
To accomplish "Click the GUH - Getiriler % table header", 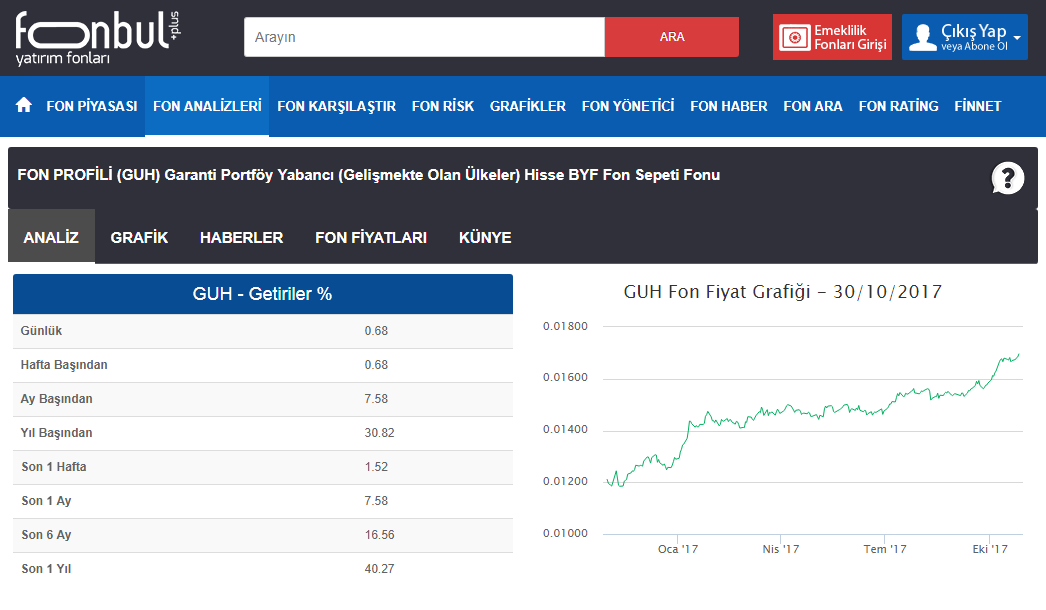I will (x=263, y=294).
